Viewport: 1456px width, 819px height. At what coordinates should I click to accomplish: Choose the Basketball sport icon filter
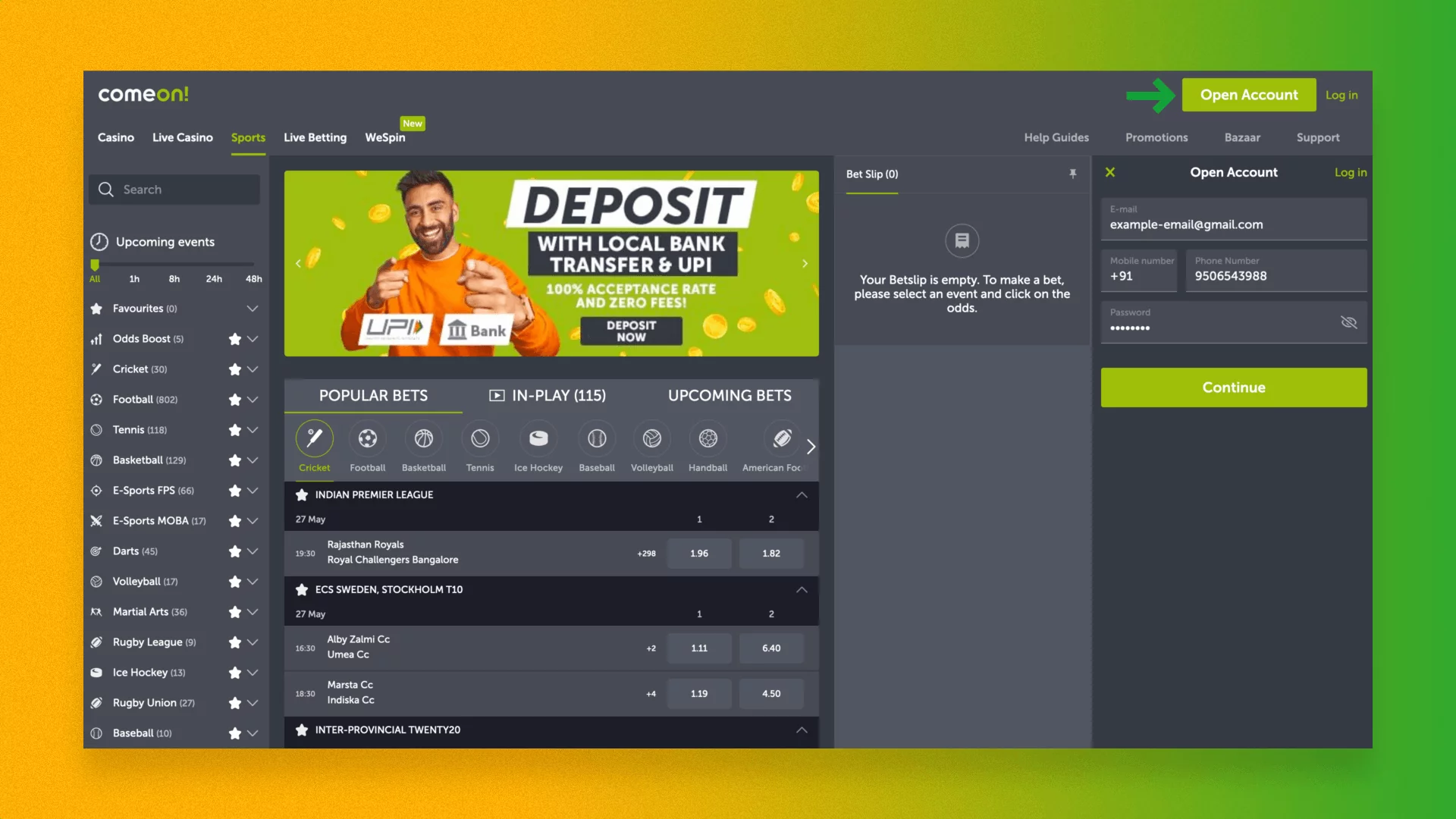coord(424,438)
